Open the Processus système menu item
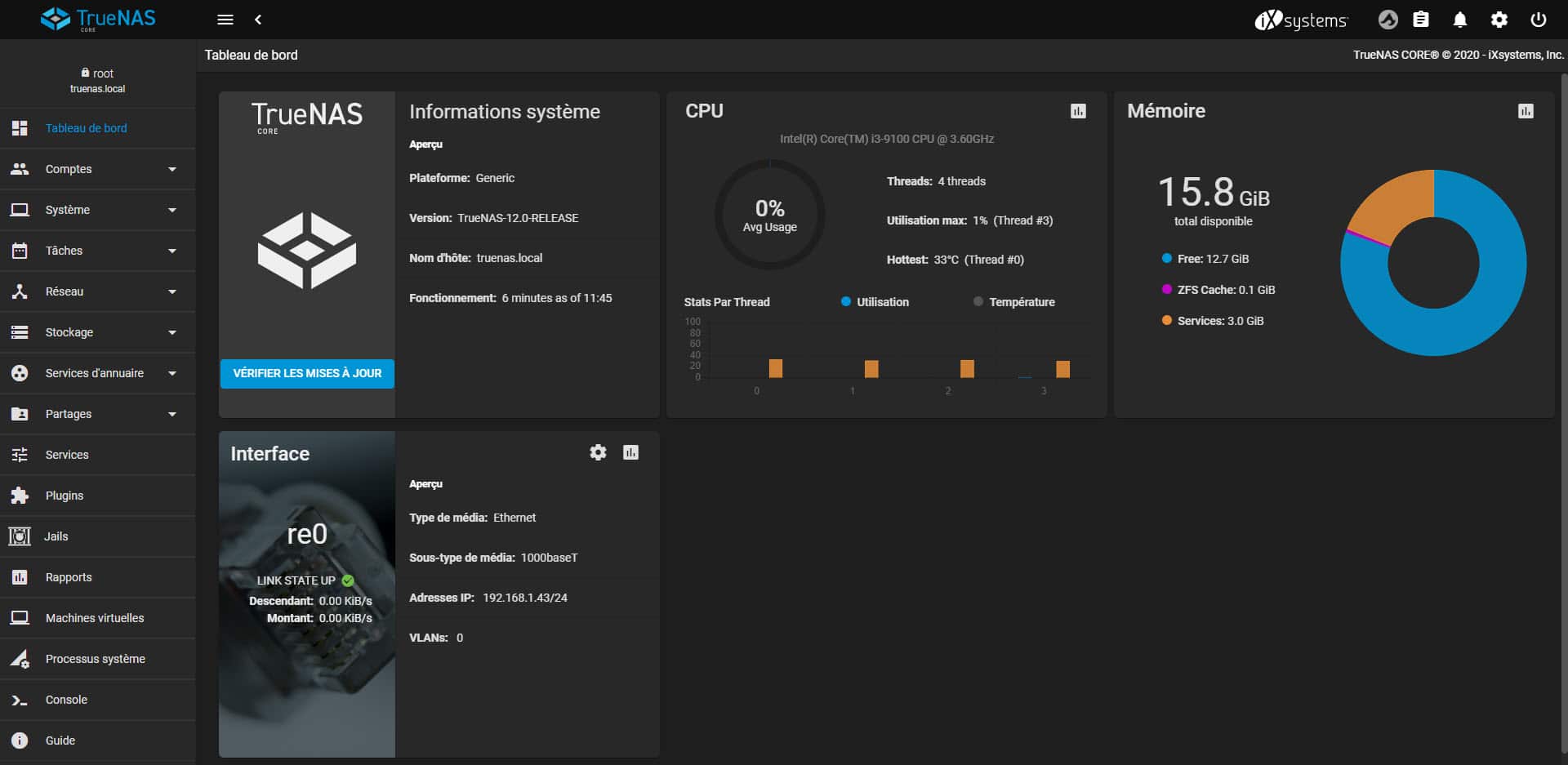 tap(98, 659)
